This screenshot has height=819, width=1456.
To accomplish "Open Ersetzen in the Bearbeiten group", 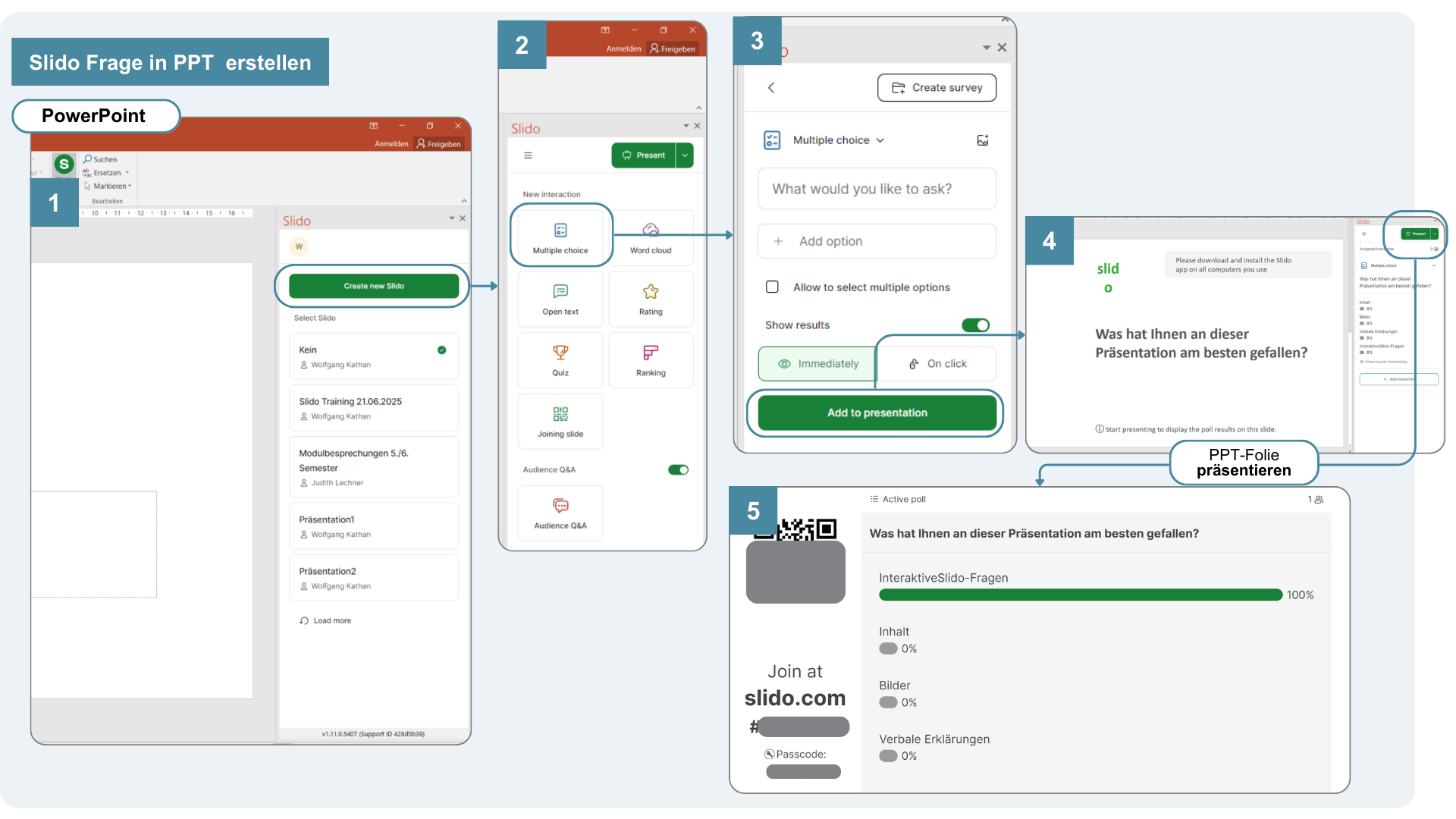I will pyautogui.click(x=106, y=173).
